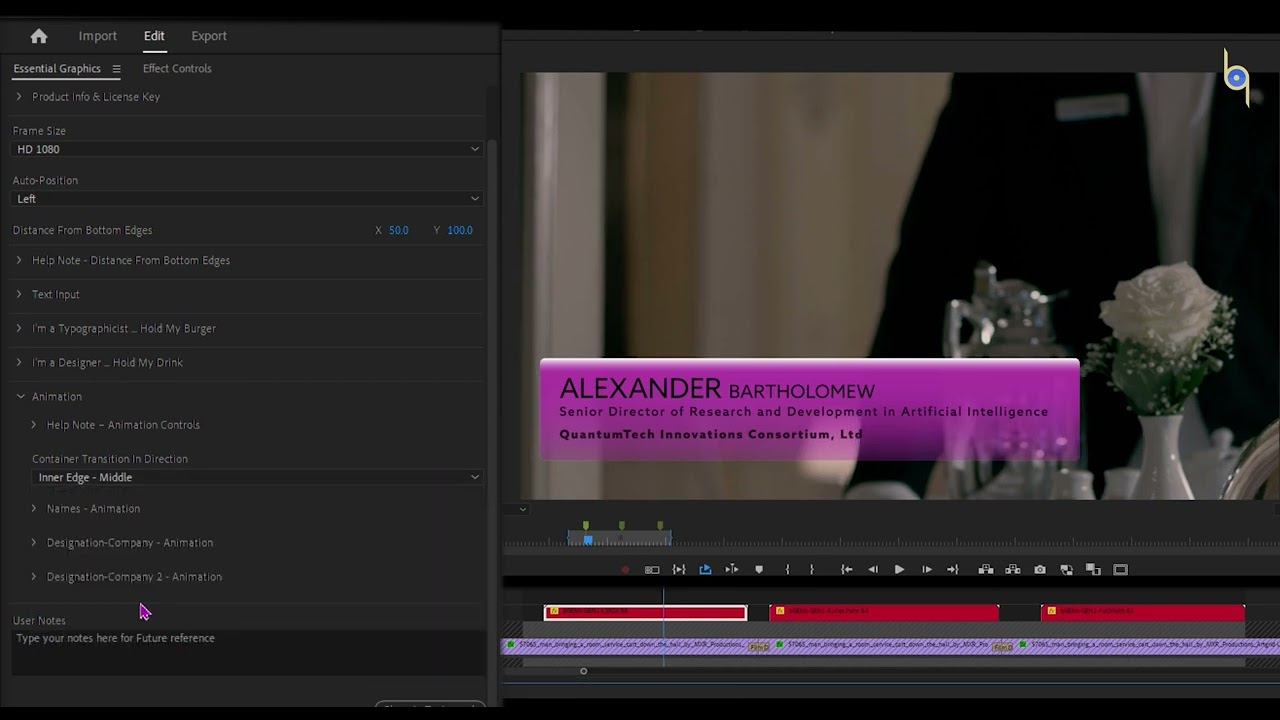Click the timeline zoom scrollbar handle
The image size is (1280, 720).
tap(584, 671)
